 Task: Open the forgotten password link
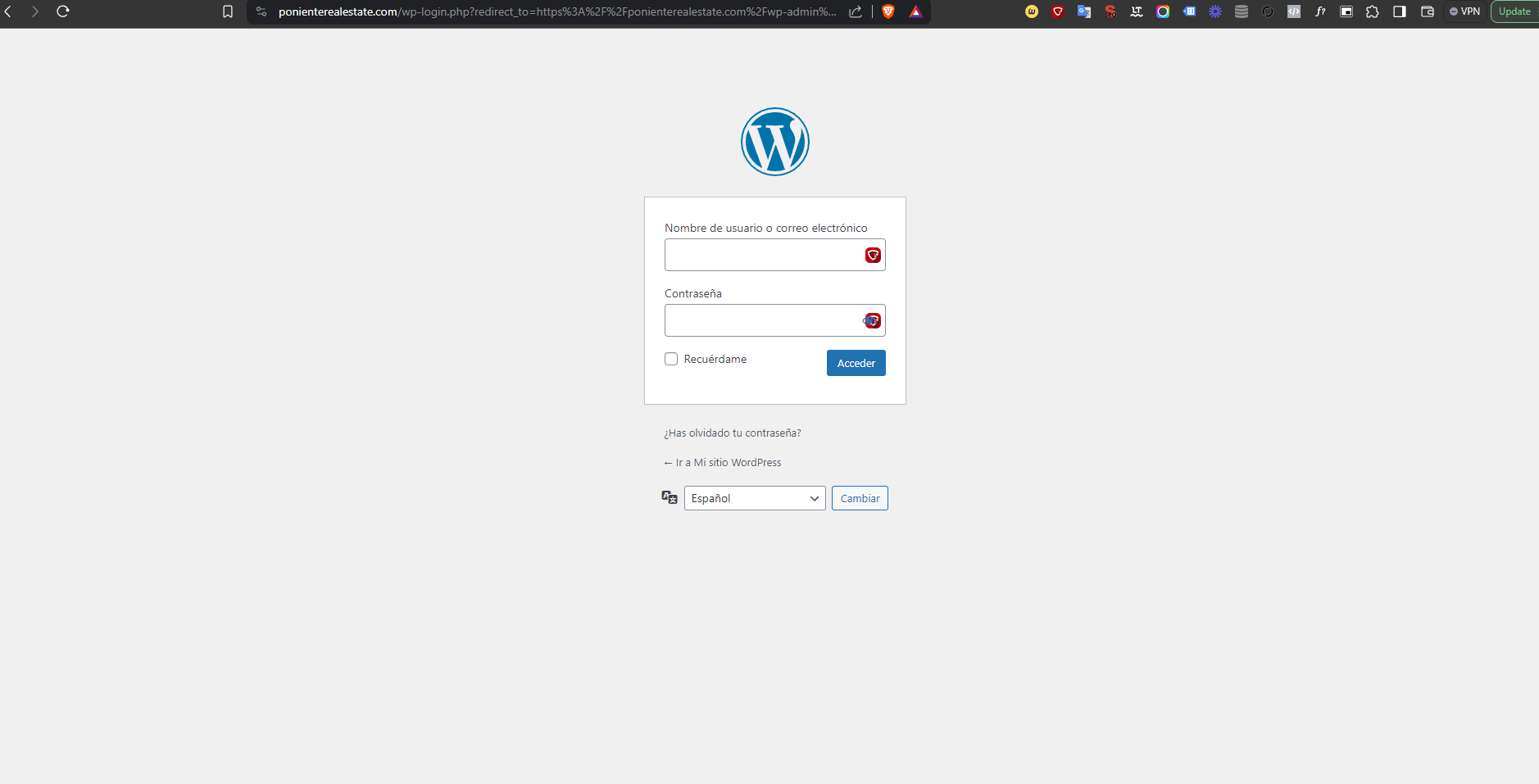(733, 433)
